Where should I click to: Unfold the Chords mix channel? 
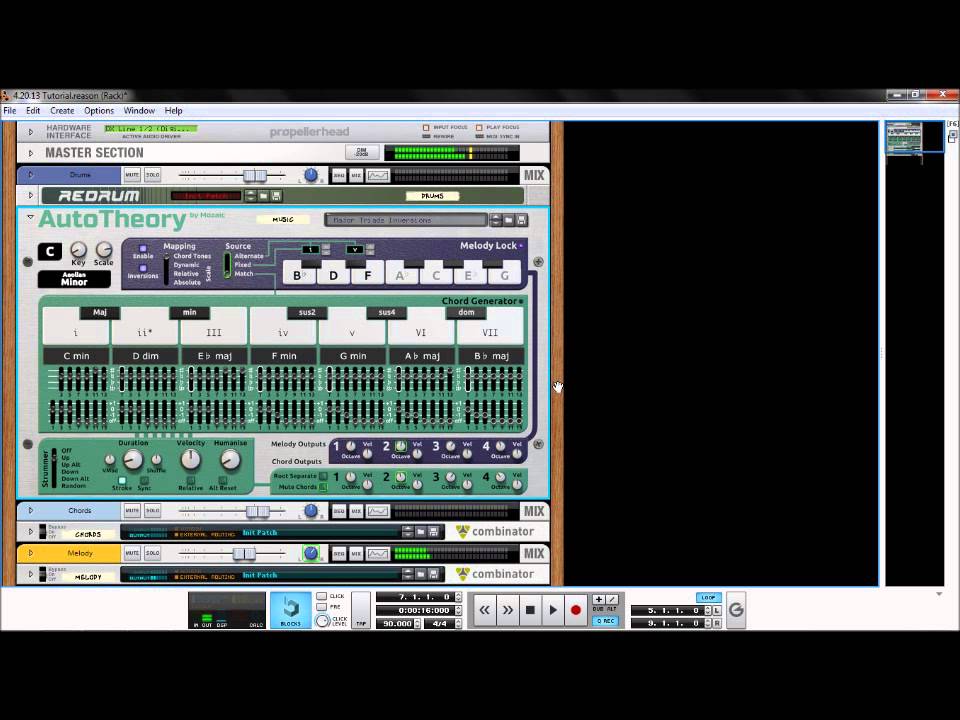pyautogui.click(x=31, y=511)
